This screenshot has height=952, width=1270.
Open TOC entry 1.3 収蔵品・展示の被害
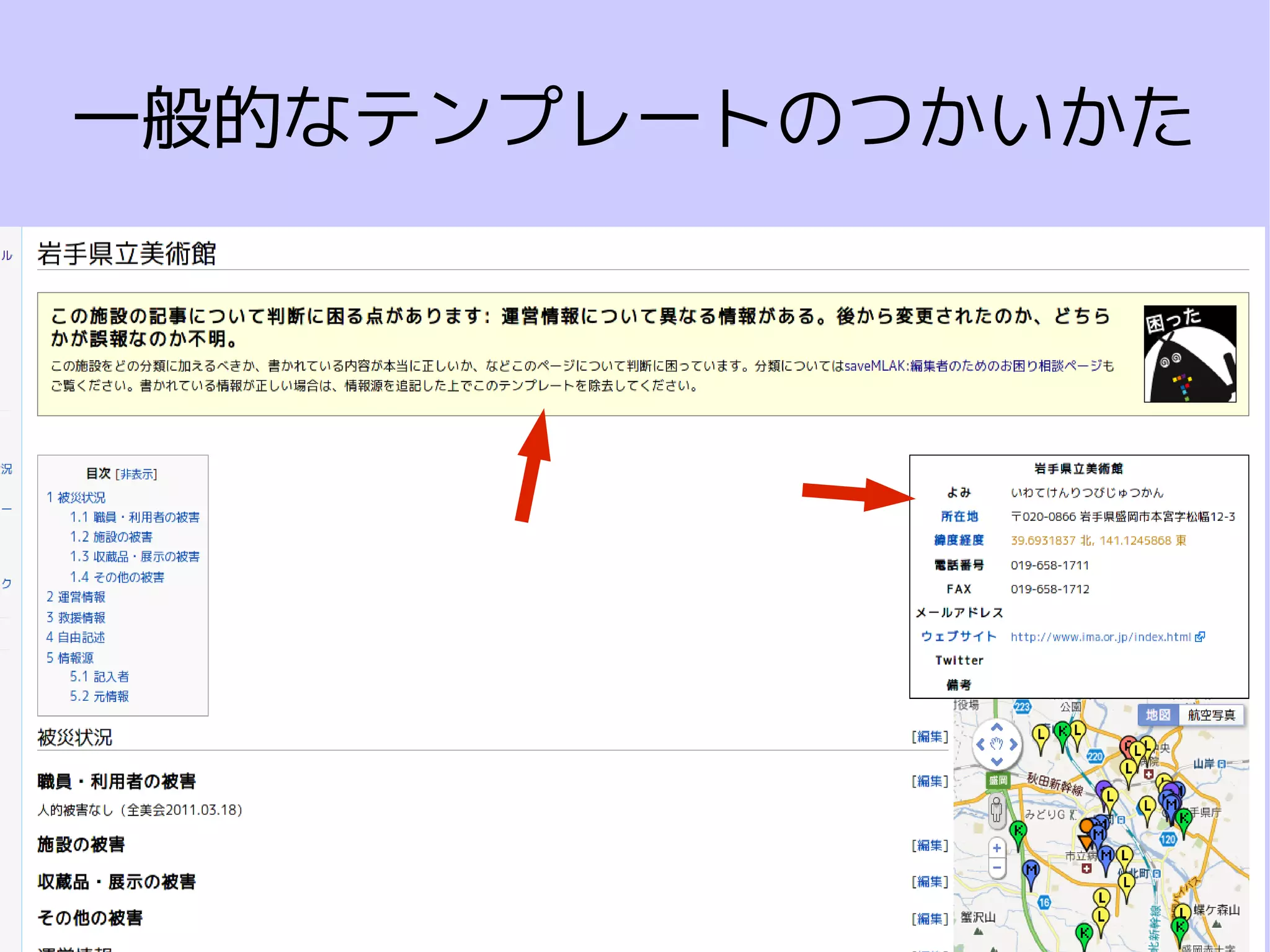[x=135, y=557]
